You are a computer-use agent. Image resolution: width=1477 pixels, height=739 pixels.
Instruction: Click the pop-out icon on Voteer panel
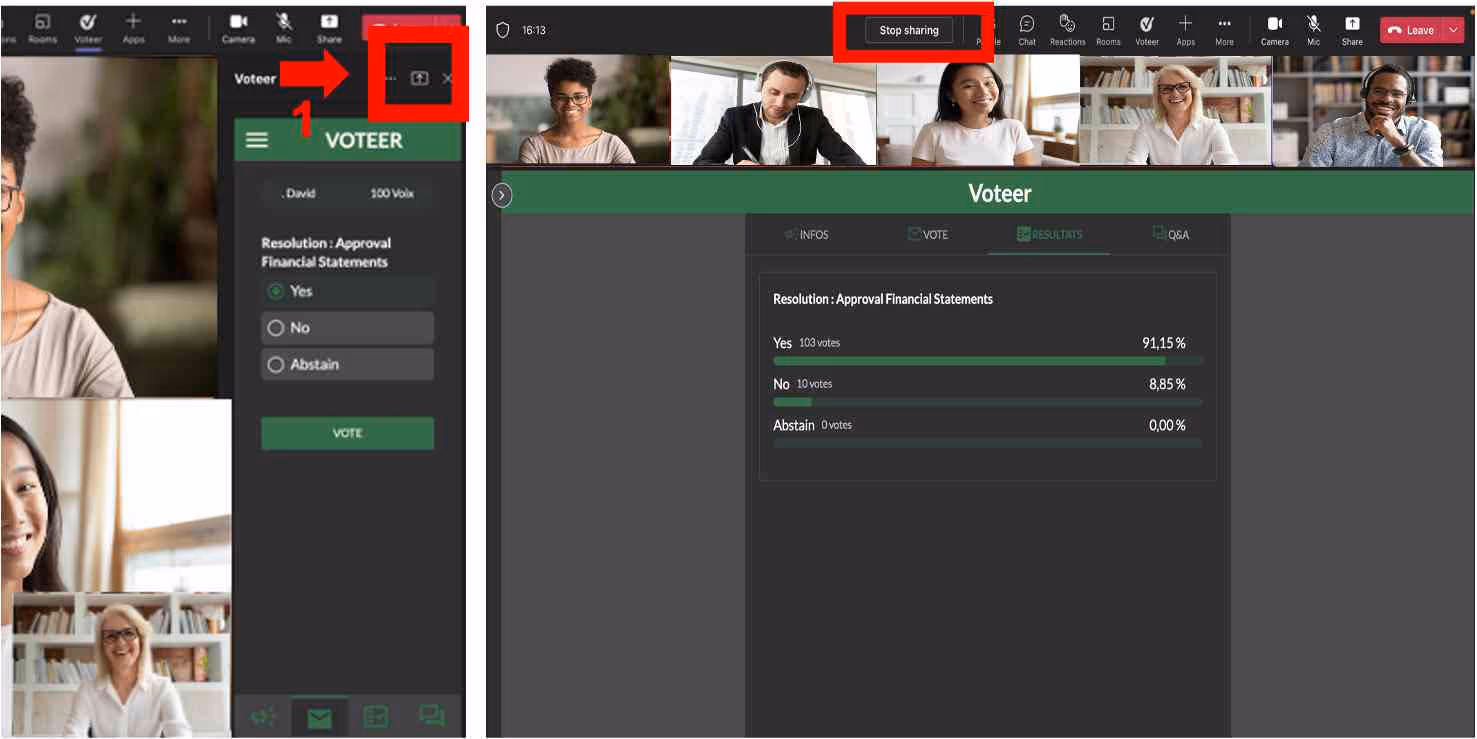coord(418,76)
